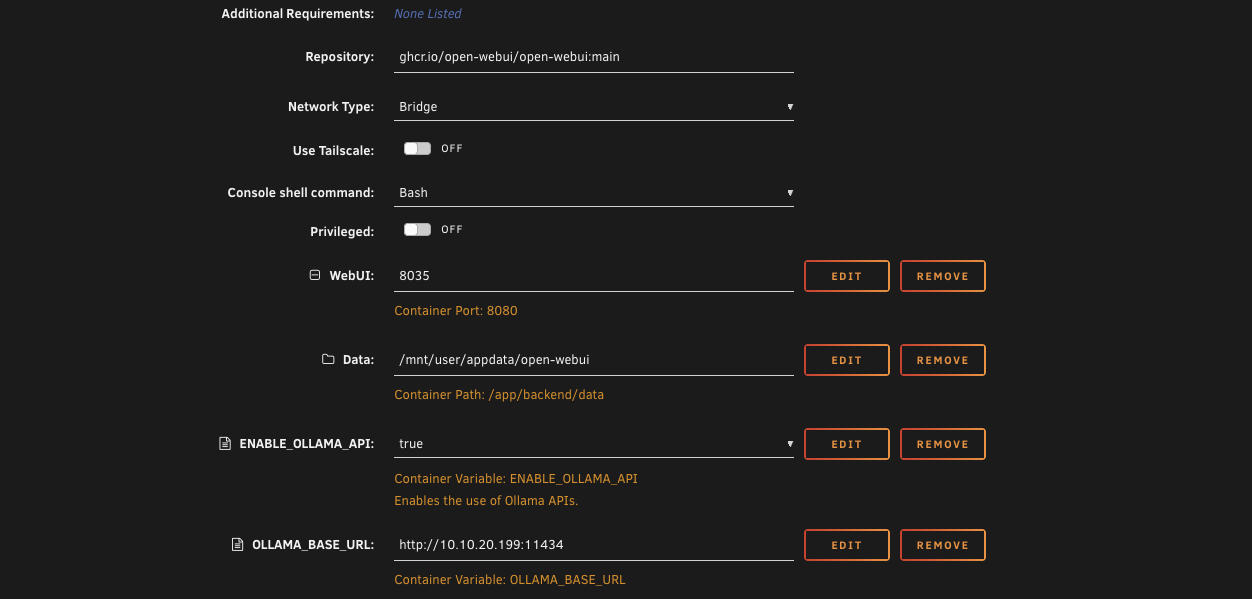1252x599 pixels.
Task: Click the OLLAMA_BASE_URL address input field
Action: [x=594, y=545]
